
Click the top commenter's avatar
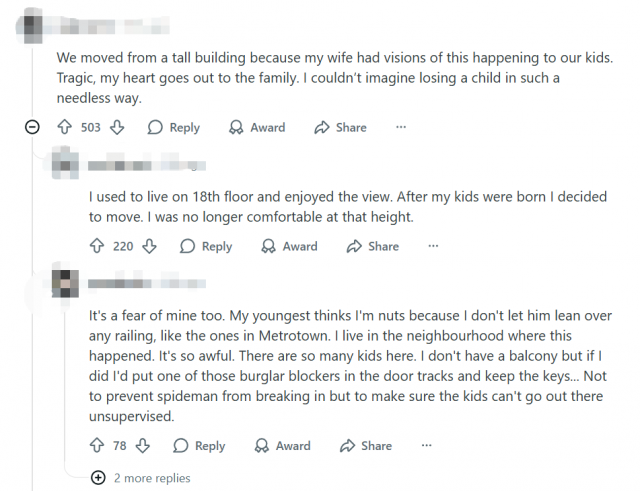(x=33, y=22)
